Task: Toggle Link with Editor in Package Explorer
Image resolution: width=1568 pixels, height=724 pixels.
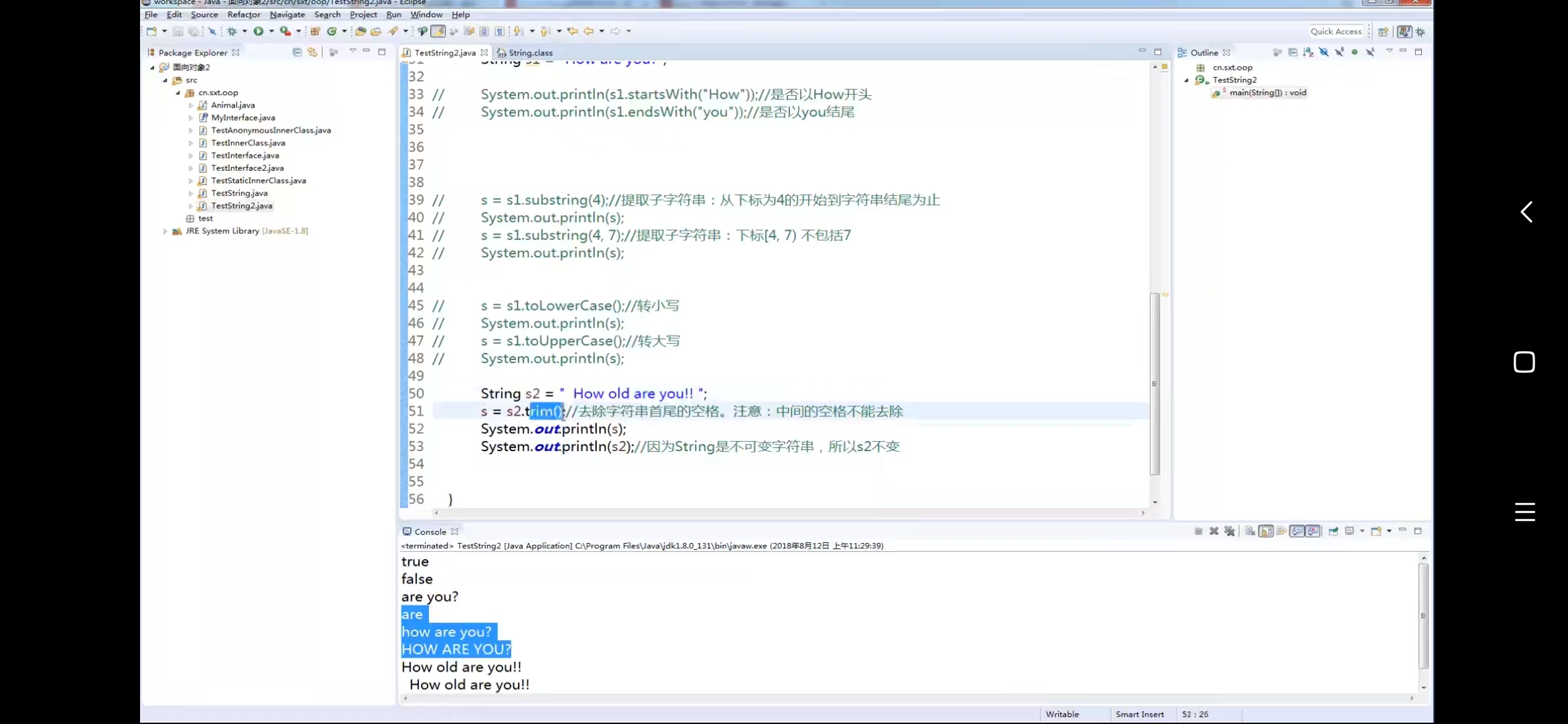Action: (x=312, y=52)
